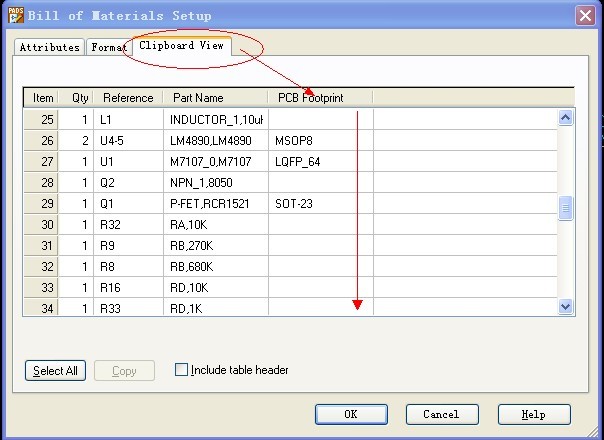604x440 pixels.
Task: Enable Include table header checkbox
Action: [x=181, y=369]
